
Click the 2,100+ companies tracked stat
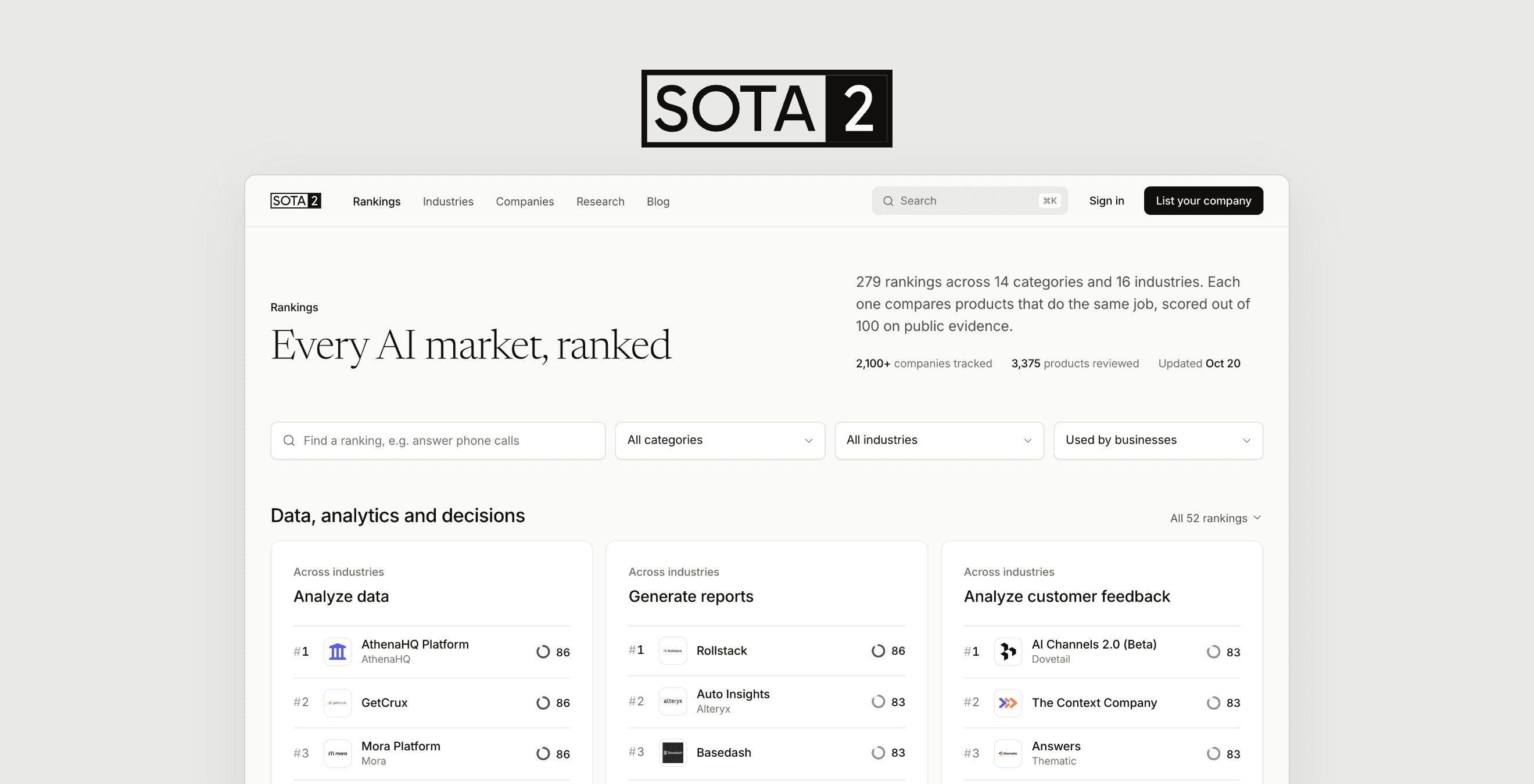pos(924,363)
